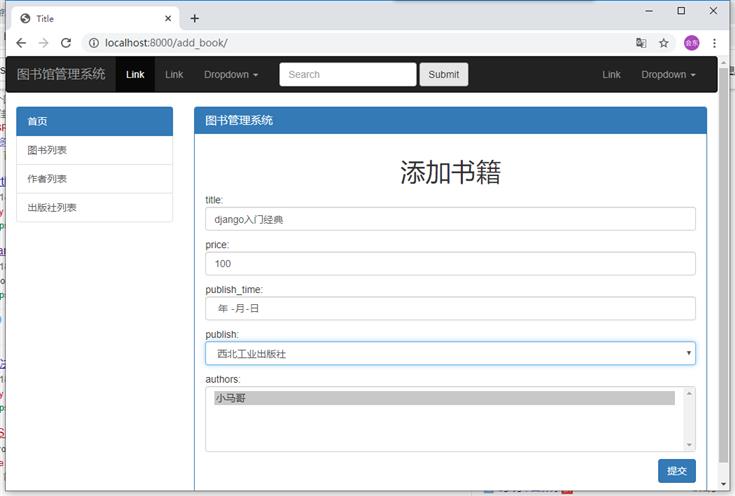Image resolution: width=735 pixels, height=496 pixels.
Task: Reload the page with refresh icon
Action: 66,43
